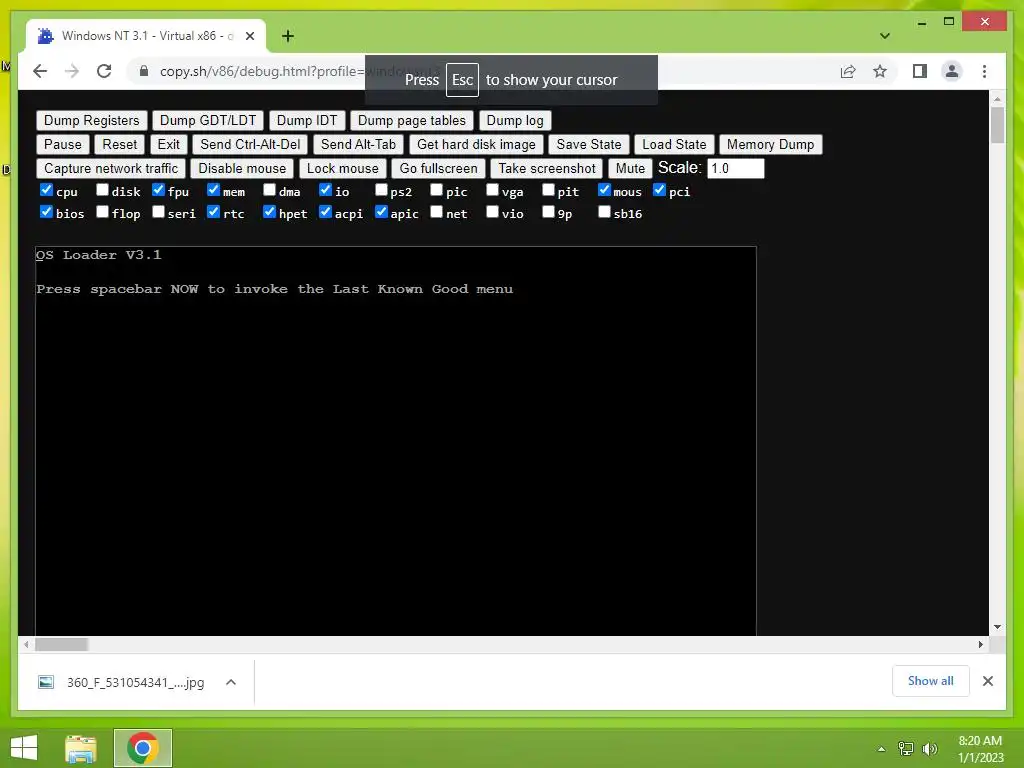Click the share page icon
This screenshot has height=768, width=1024.
coord(848,71)
